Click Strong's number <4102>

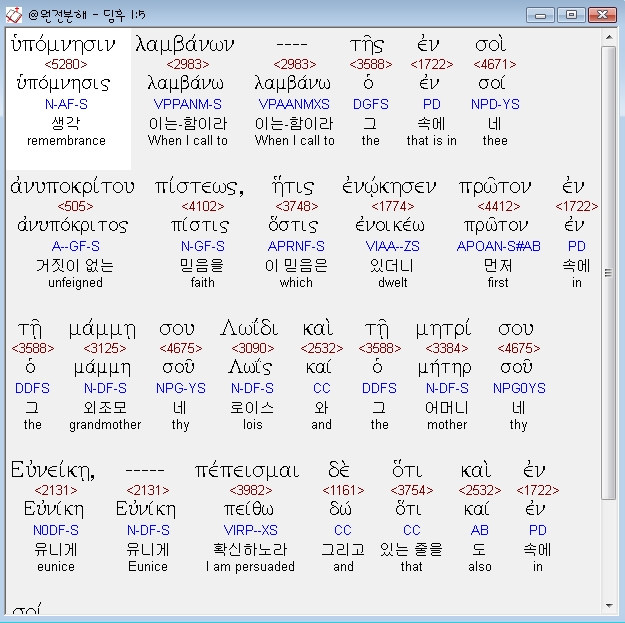click(202, 206)
